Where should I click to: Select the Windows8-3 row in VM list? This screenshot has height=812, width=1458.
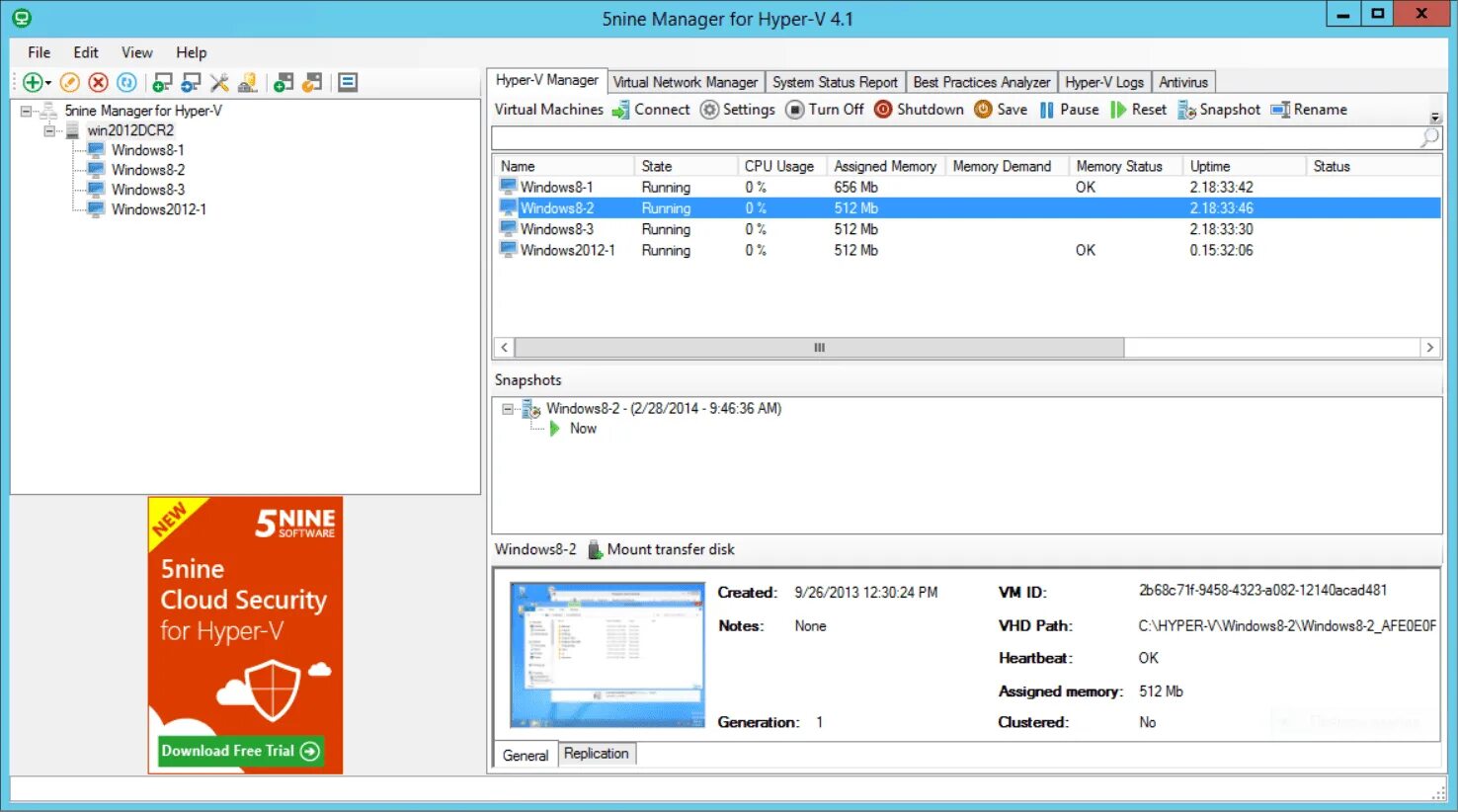966,229
